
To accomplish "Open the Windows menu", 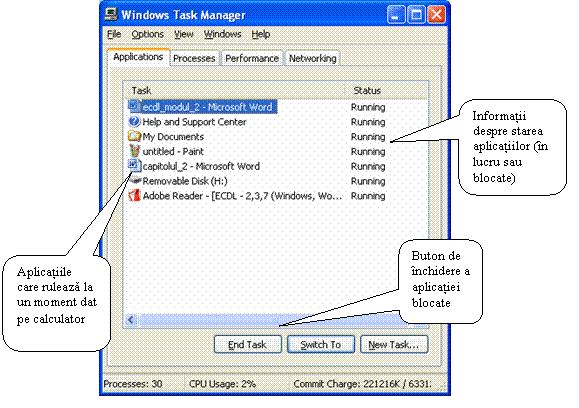I will click(x=222, y=34).
